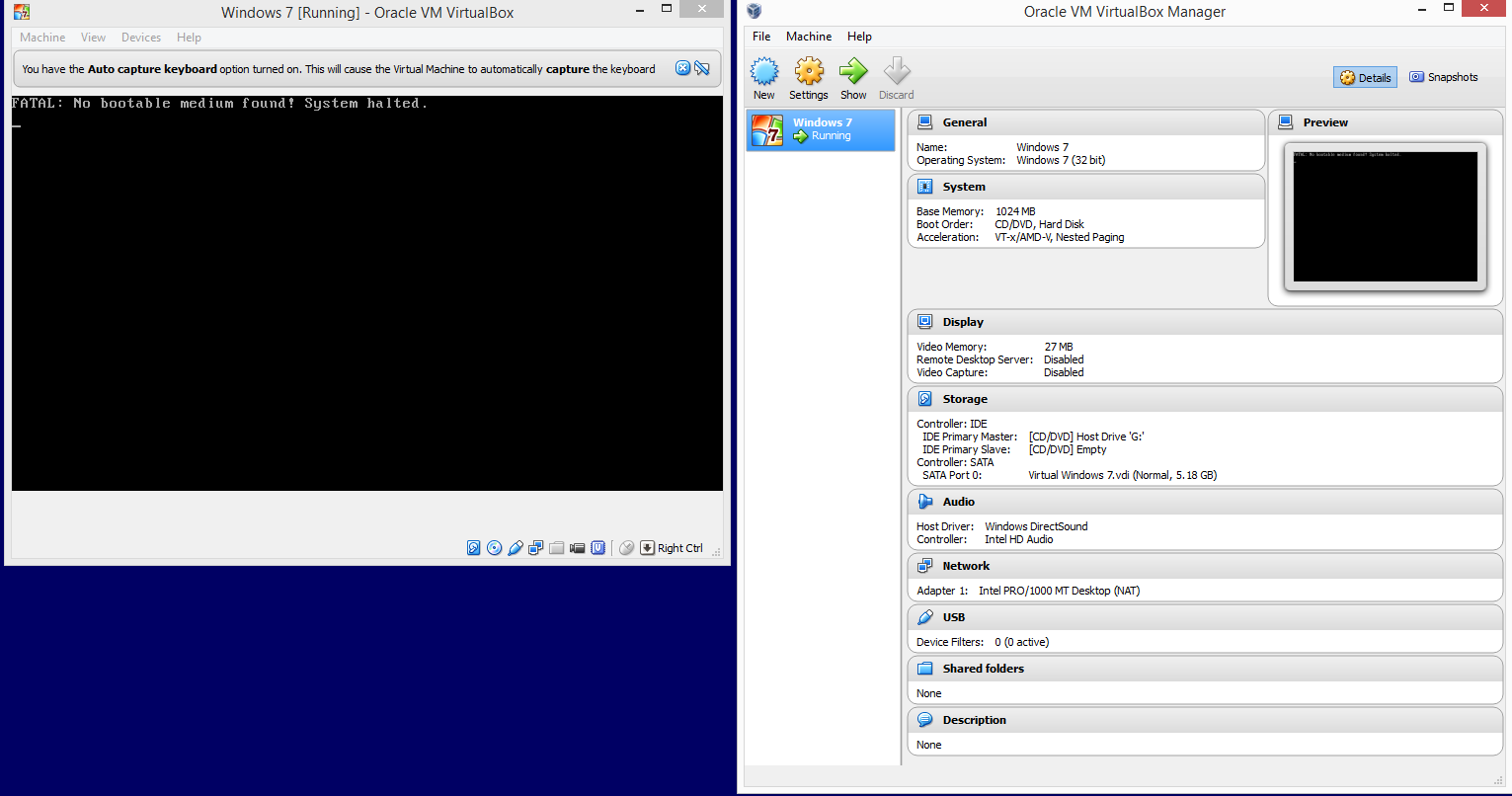Screen dimensions: 1512x796
Task: Click the resize grip in VM status bar
Action: 717,552
